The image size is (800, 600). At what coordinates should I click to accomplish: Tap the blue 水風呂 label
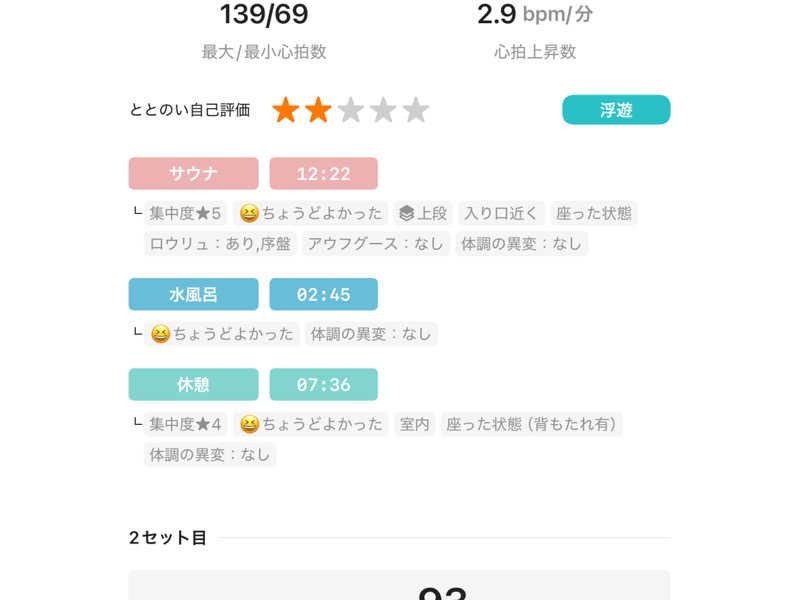coord(193,294)
